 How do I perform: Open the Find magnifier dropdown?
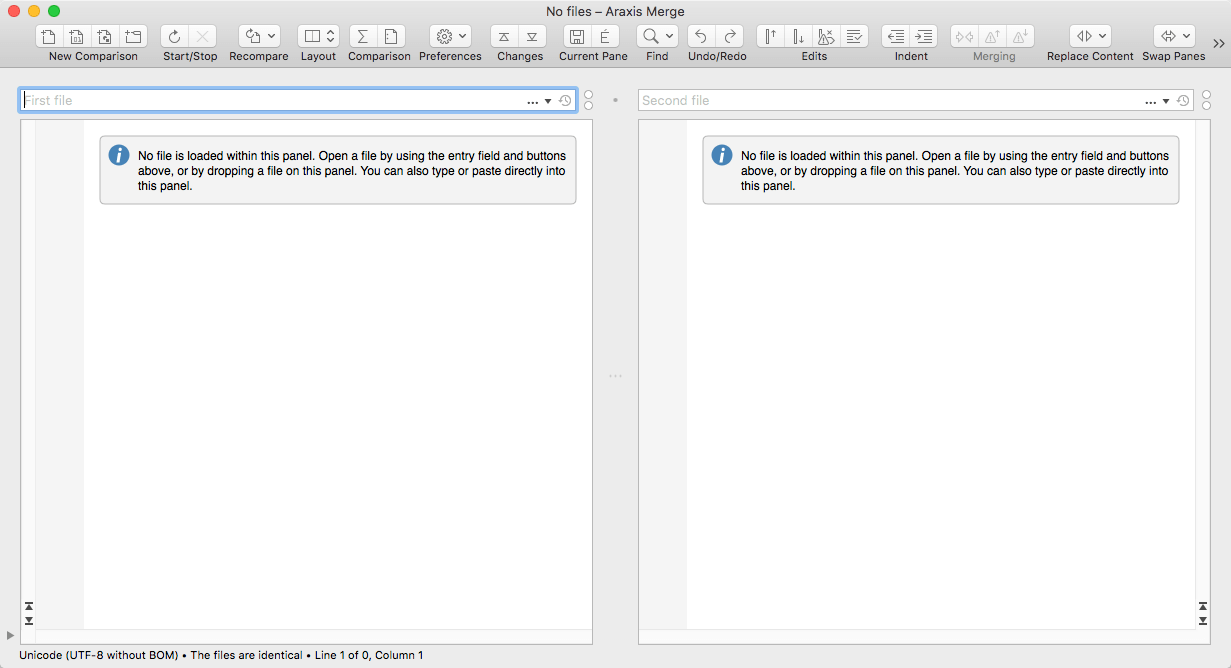657,36
